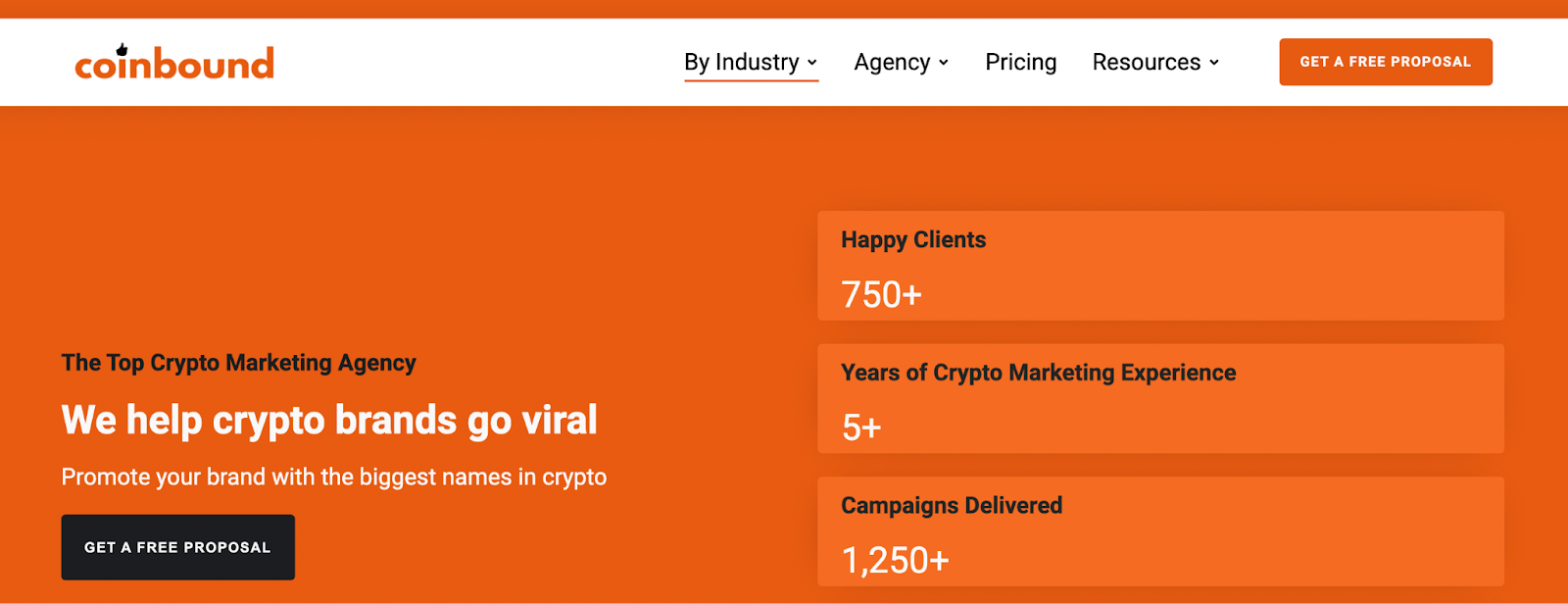This screenshot has width=1568, height=604.
Task: Click 'The Top Crypto Marketing Agency' subtitle
Action: (x=238, y=363)
